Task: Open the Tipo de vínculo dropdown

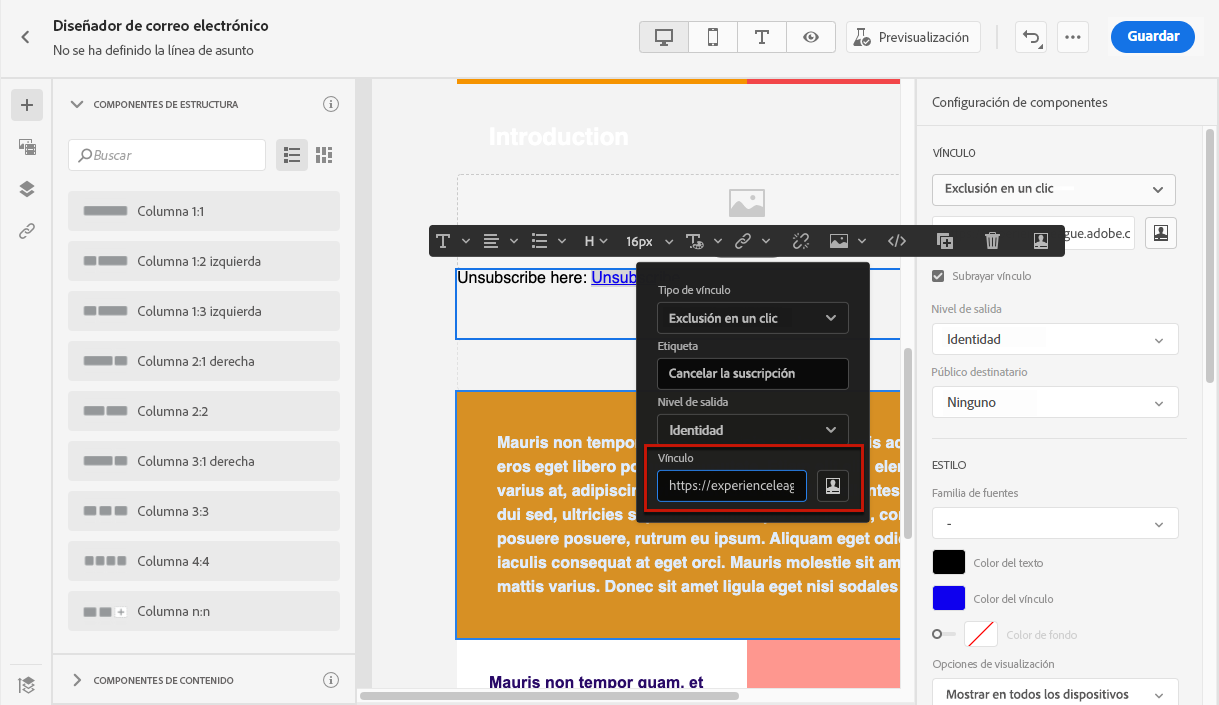Action: point(752,318)
